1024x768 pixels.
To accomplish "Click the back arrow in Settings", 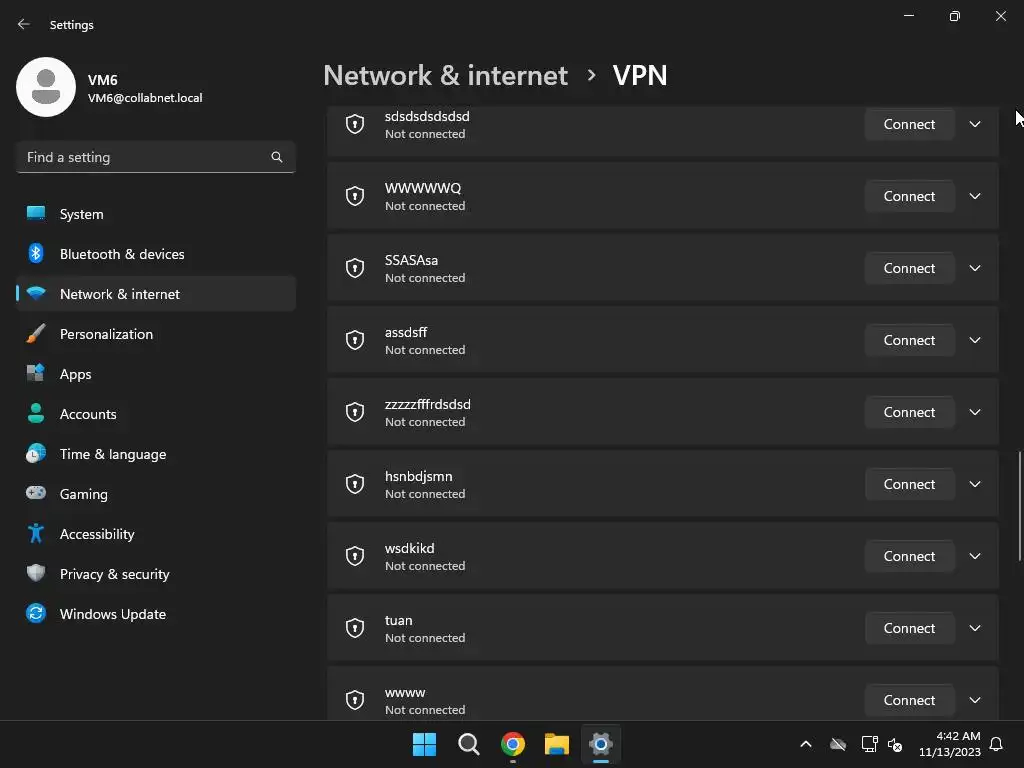I will point(24,24).
